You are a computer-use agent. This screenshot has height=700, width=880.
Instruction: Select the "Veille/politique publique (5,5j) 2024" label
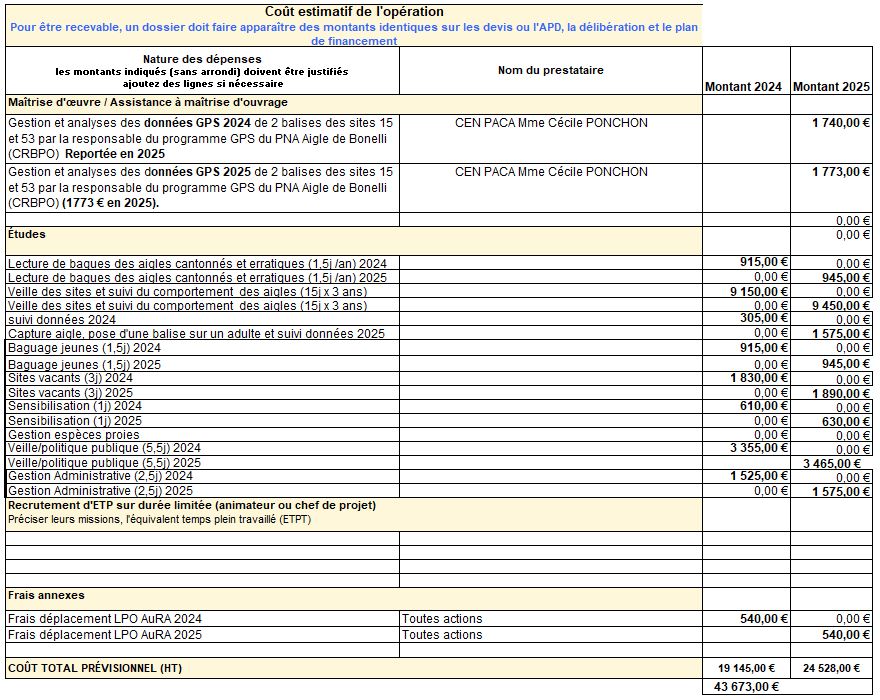[x=104, y=448]
